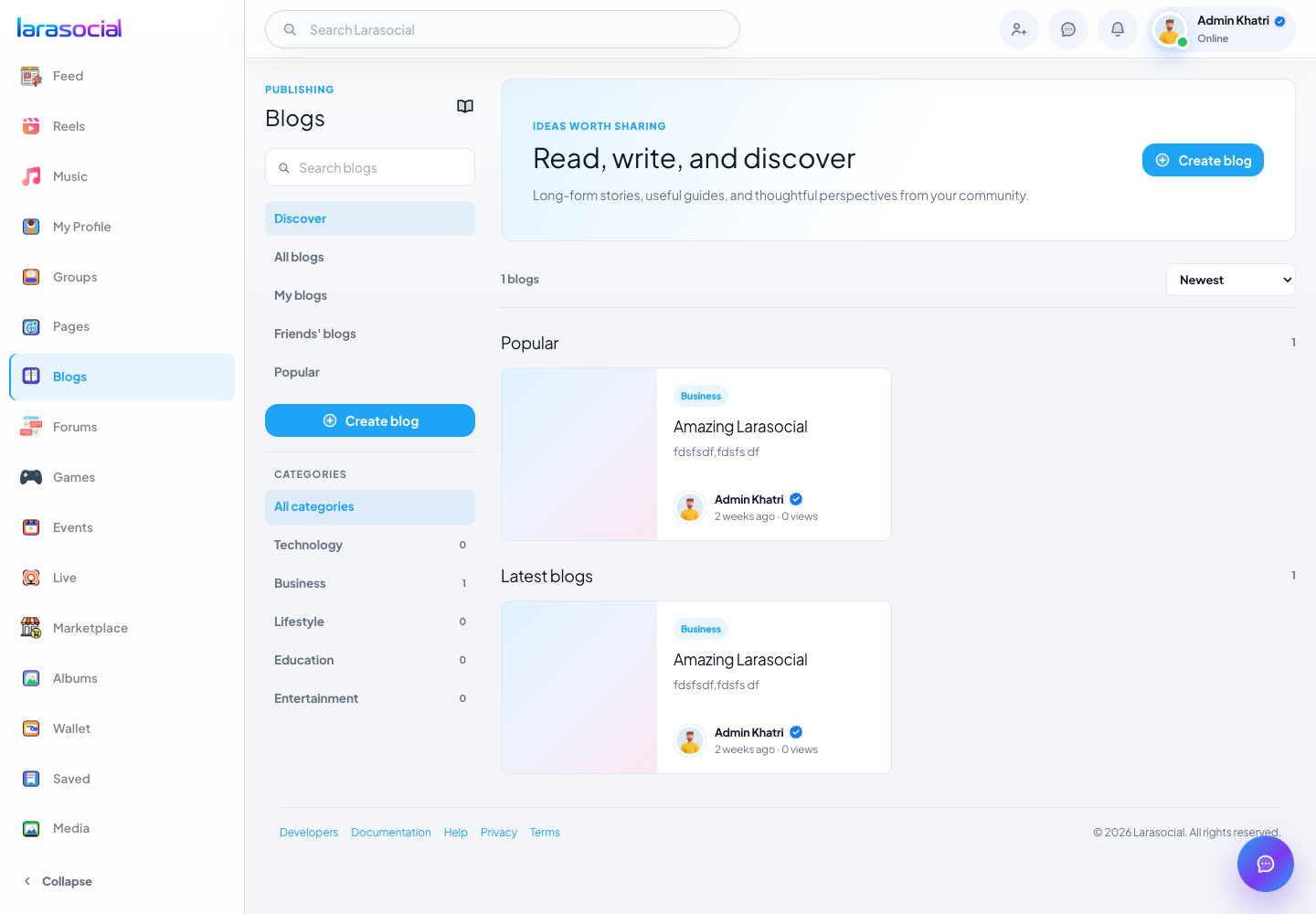Open the Newest sort dropdown
The width and height of the screenshot is (1316, 914).
[1231, 280]
